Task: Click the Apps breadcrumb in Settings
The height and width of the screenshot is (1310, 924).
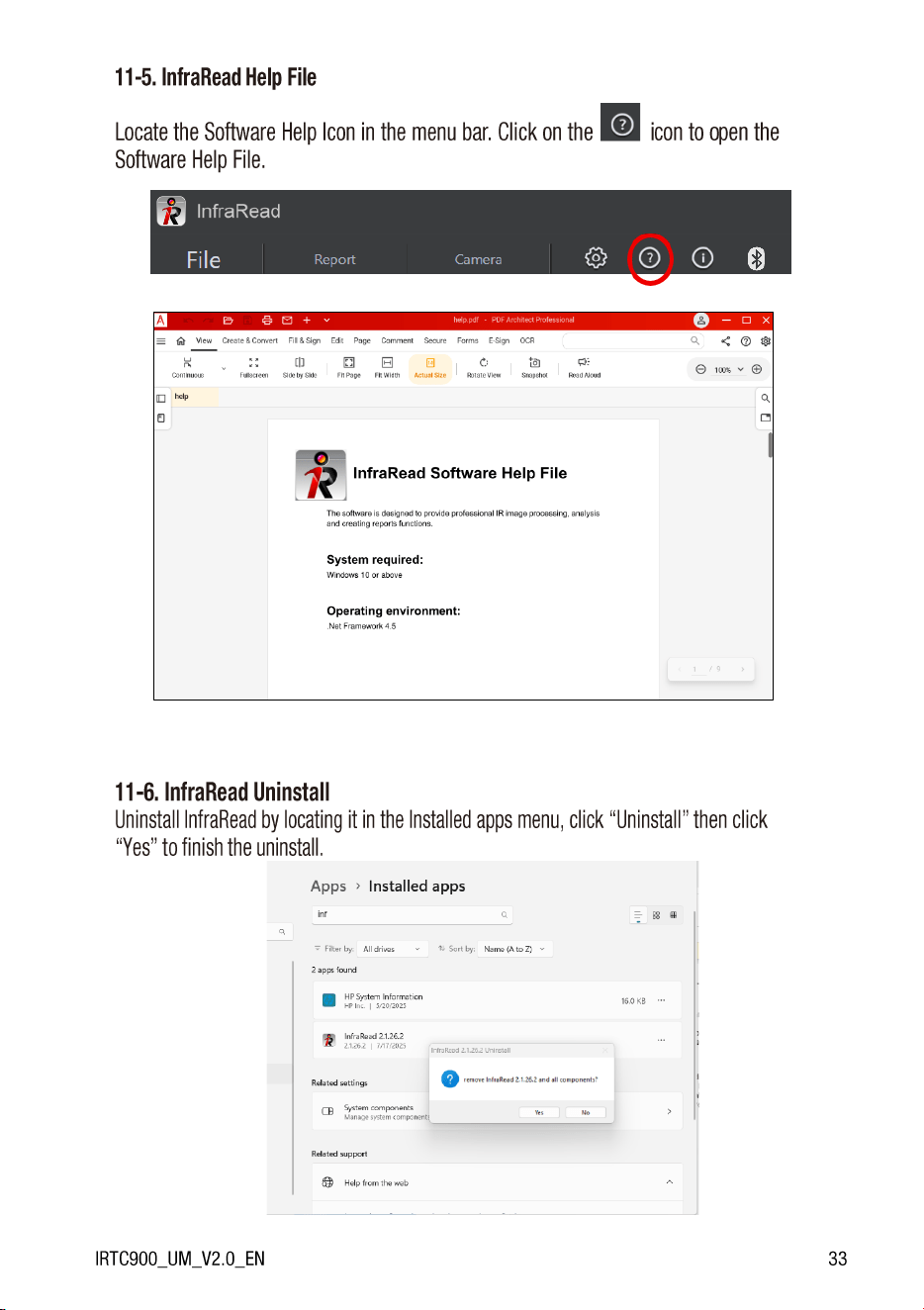Action: coord(328,887)
